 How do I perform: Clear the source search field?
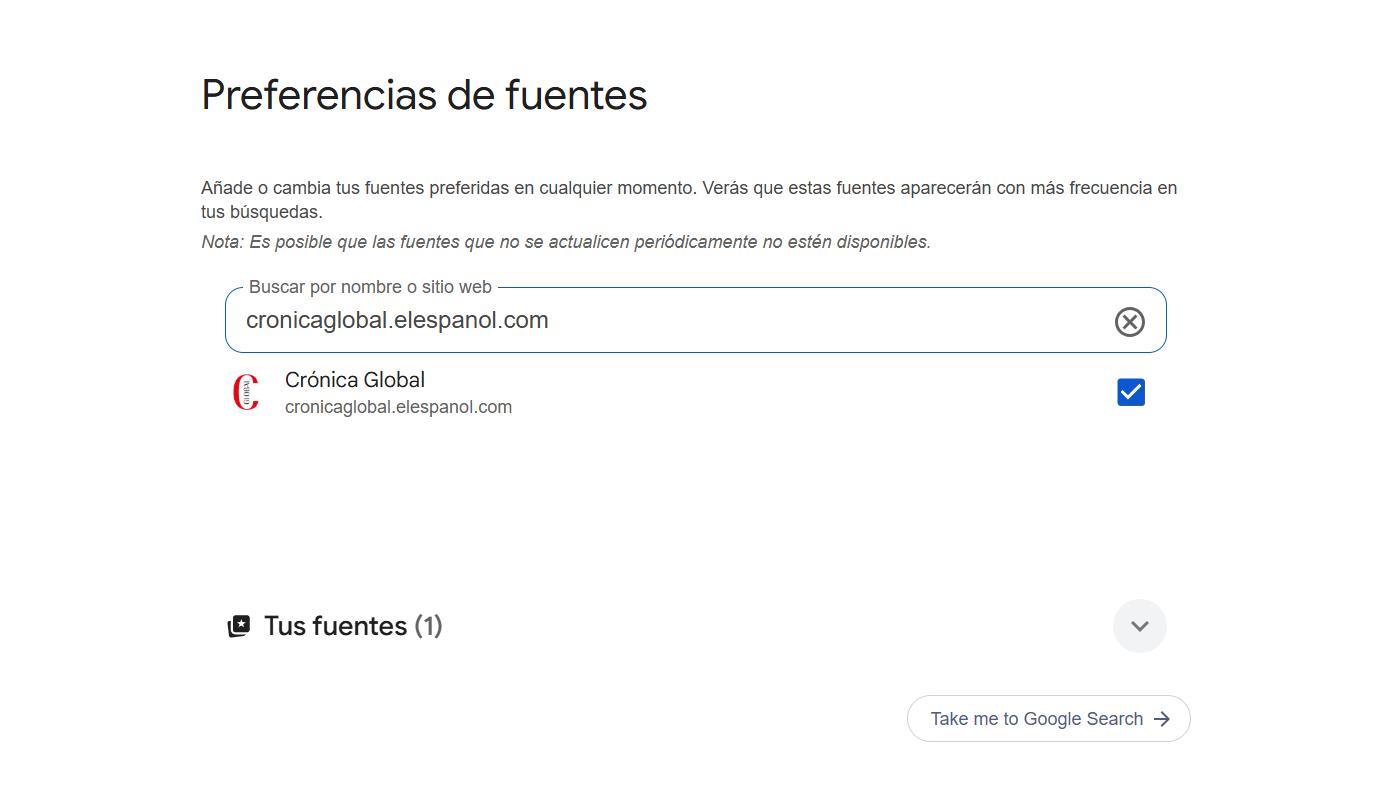(1129, 321)
